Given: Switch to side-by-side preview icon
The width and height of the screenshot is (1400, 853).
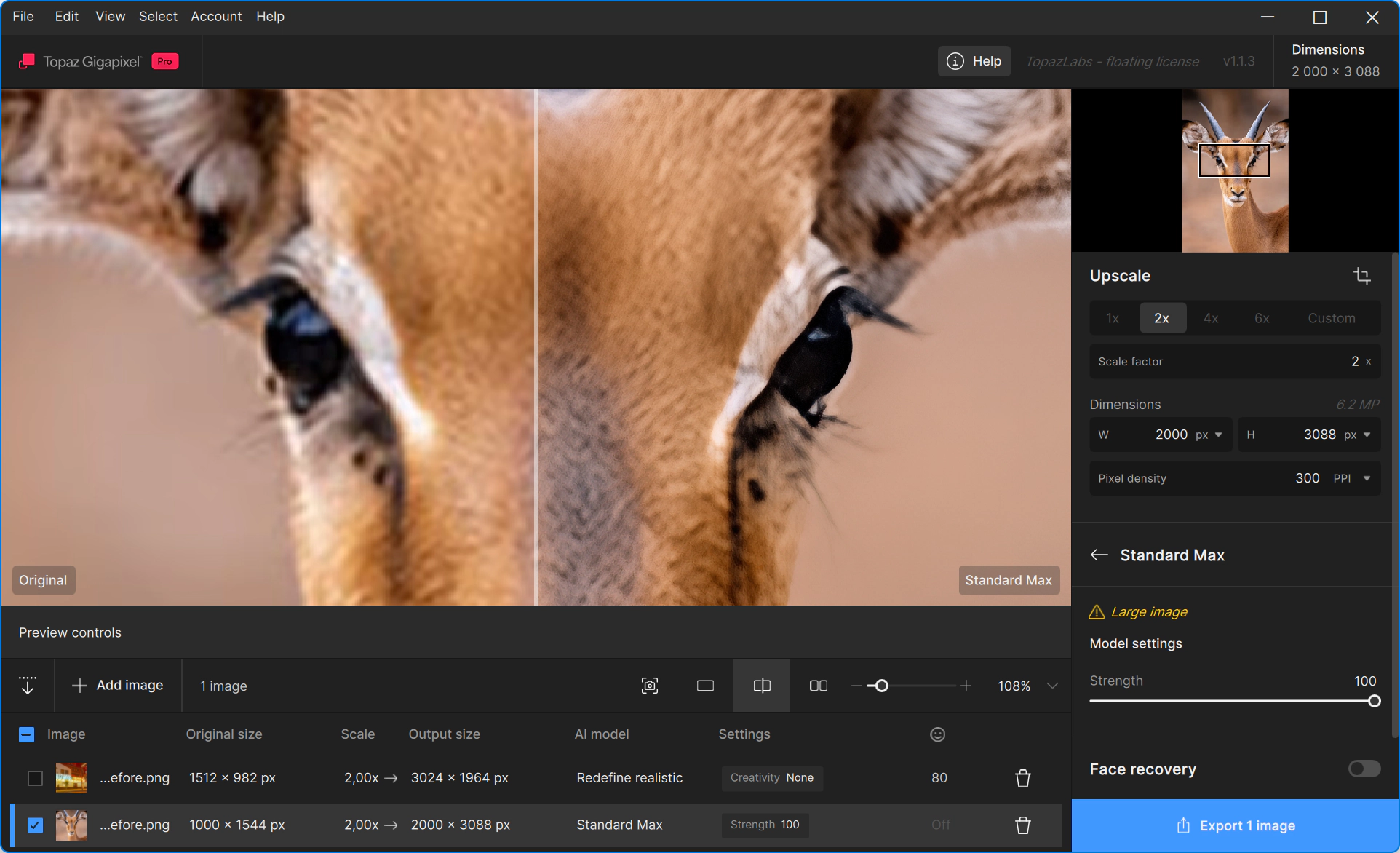Looking at the screenshot, I should (818, 686).
